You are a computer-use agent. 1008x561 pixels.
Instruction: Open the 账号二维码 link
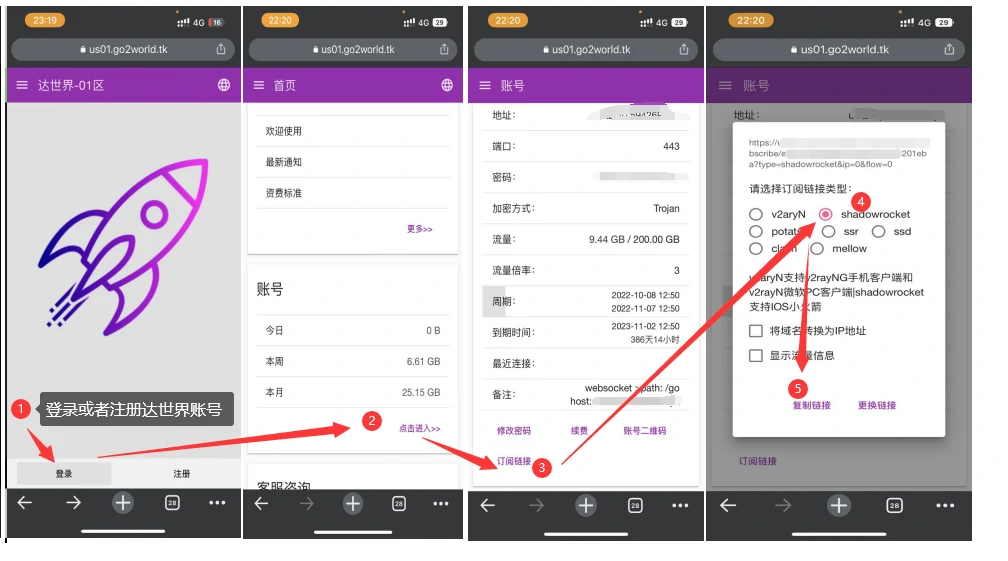[644, 431]
